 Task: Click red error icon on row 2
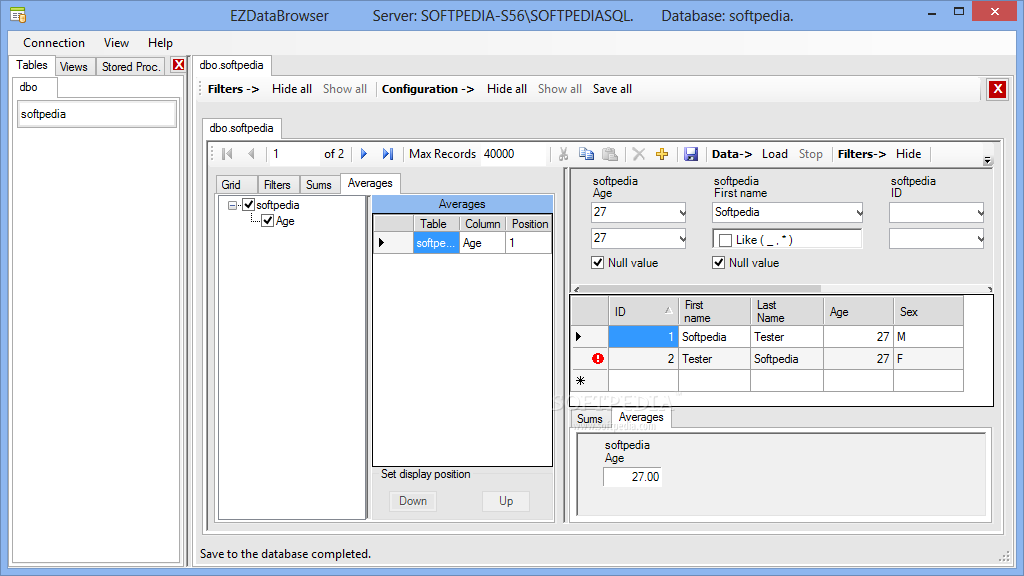pyautogui.click(x=598, y=359)
